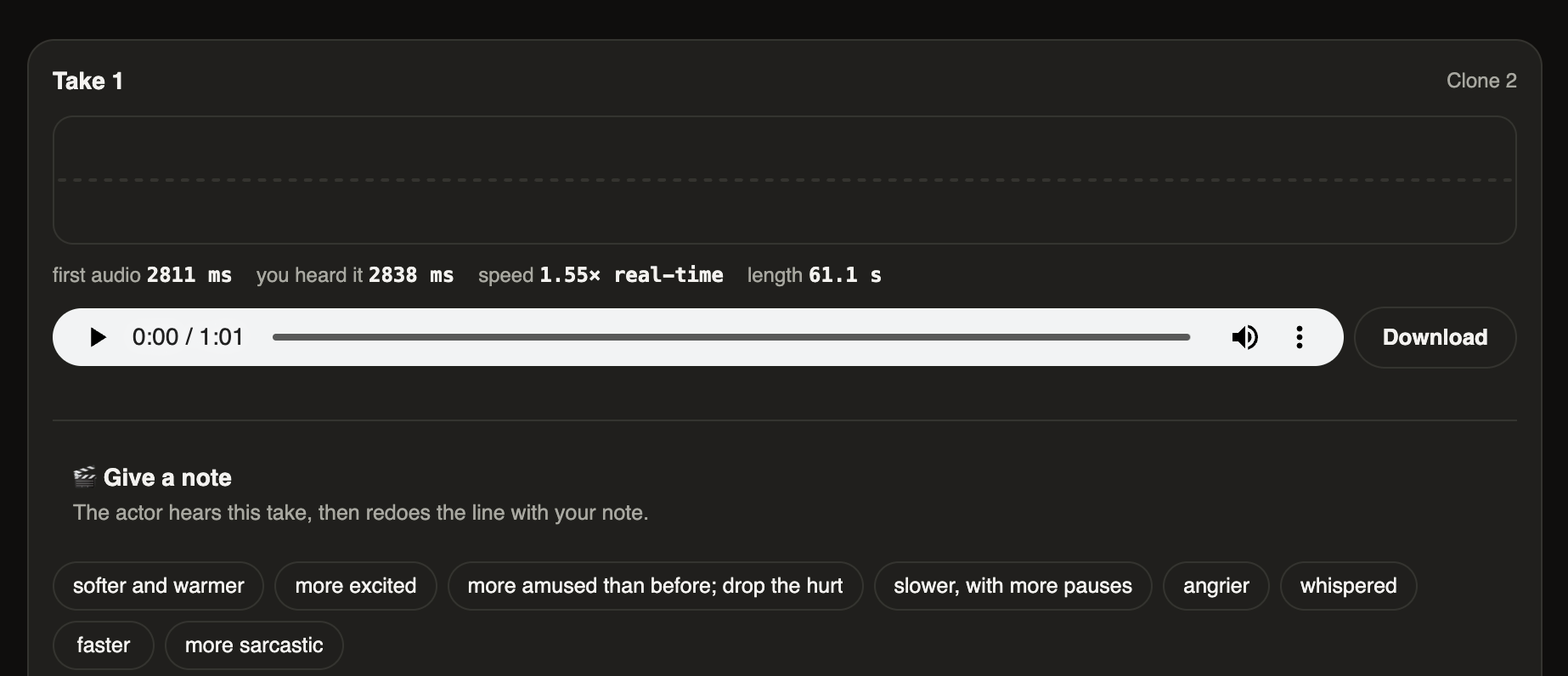The width and height of the screenshot is (1568, 676).
Task: Pick "more amused than before; drop the hurt"
Action: 655,586
